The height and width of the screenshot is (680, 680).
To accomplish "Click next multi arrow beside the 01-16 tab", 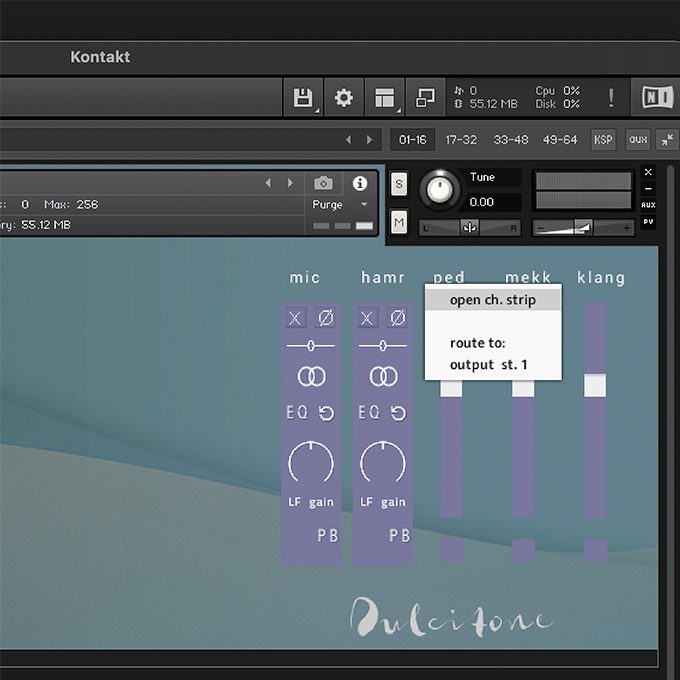I will tap(369, 140).
